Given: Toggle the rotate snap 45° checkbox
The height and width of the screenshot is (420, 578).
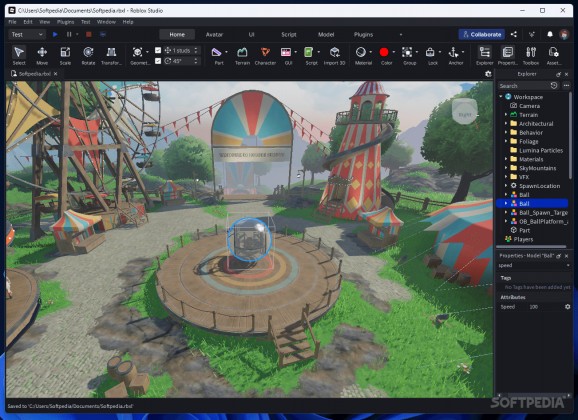Looking at the screenshot, I should pyautogui.click(x=158, y=61).
